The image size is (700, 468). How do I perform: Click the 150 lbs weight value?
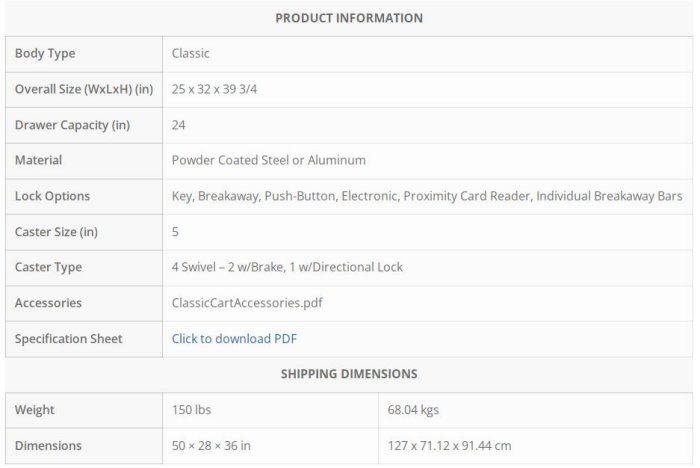(x=191, y=410)
